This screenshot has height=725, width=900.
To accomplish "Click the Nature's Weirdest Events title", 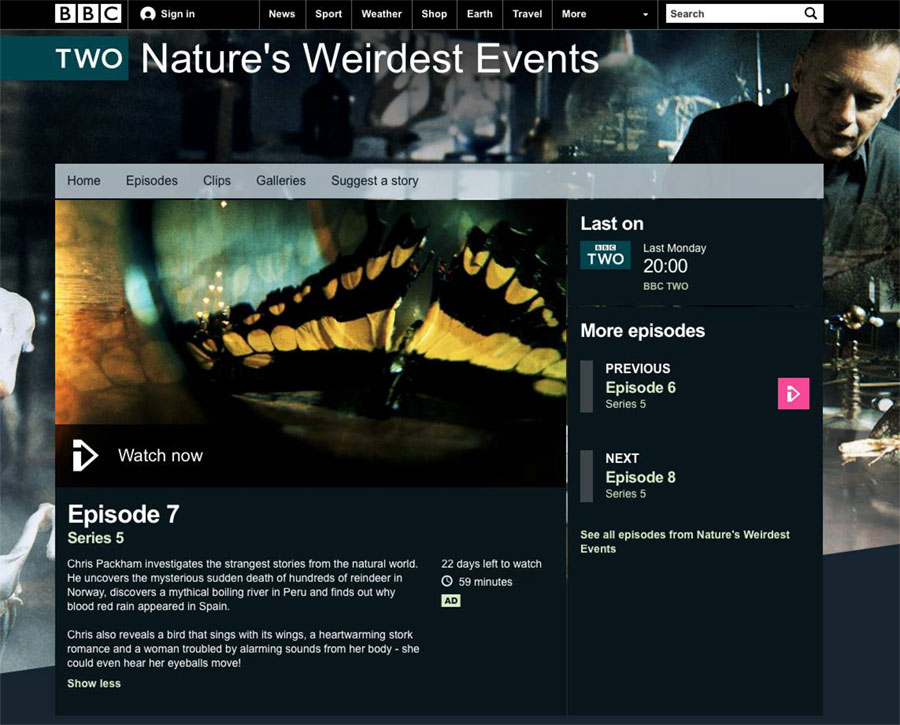I will point(370,59).
